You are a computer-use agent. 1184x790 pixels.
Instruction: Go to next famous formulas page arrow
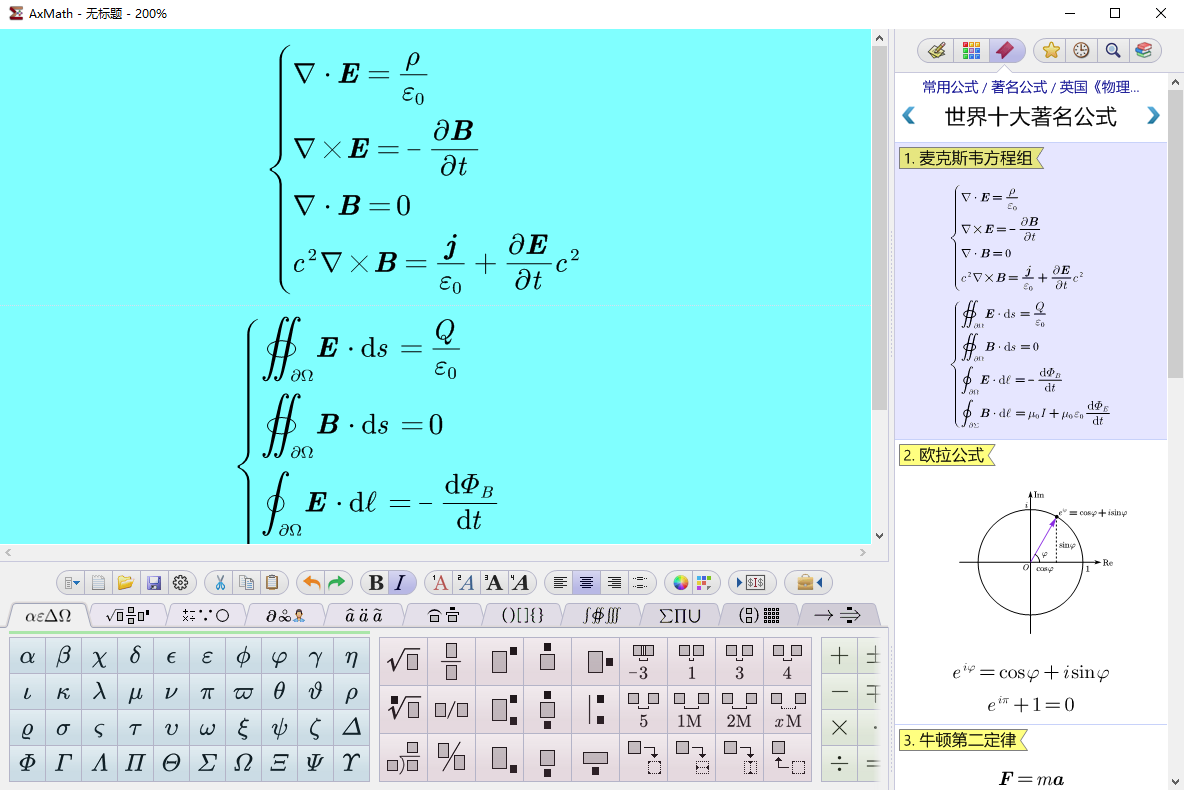[1153, 115]
